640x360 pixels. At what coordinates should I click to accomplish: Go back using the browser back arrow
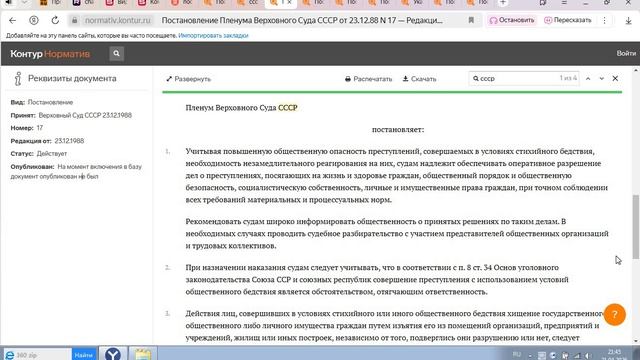pyautogui.click(x=13, y=20)
